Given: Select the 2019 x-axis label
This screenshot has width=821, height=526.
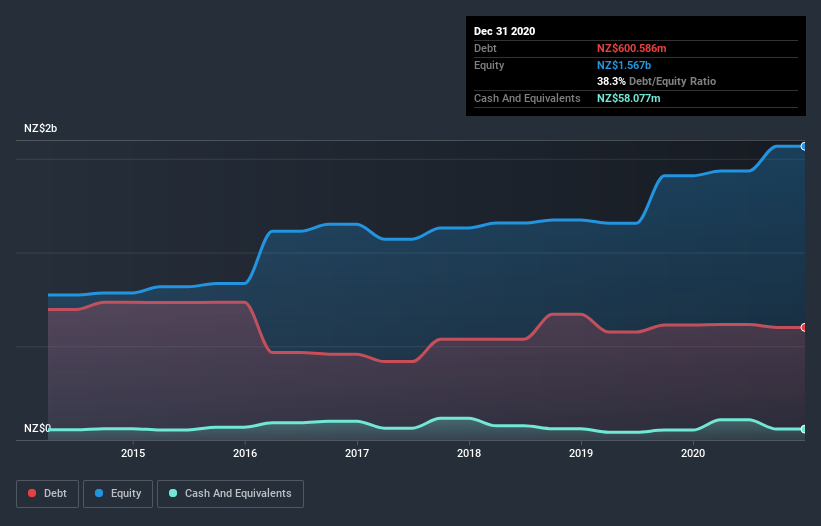Looking at the screenshot, I should click(581, 453).
